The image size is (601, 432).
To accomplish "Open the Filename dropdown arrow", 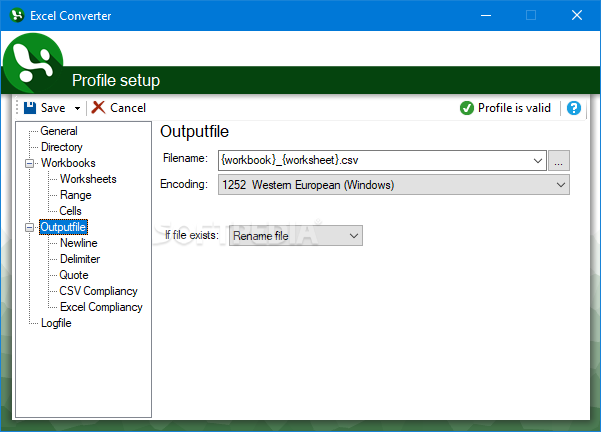I will [x=538, y=161].
